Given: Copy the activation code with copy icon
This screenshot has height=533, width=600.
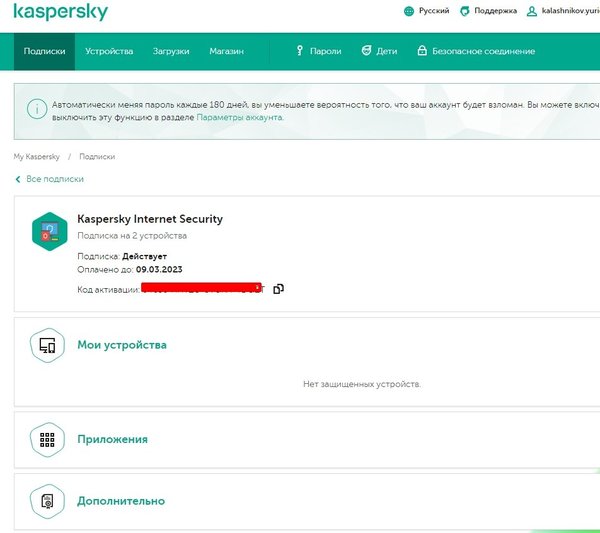Looking at the screenshot, I should point(279,289).
